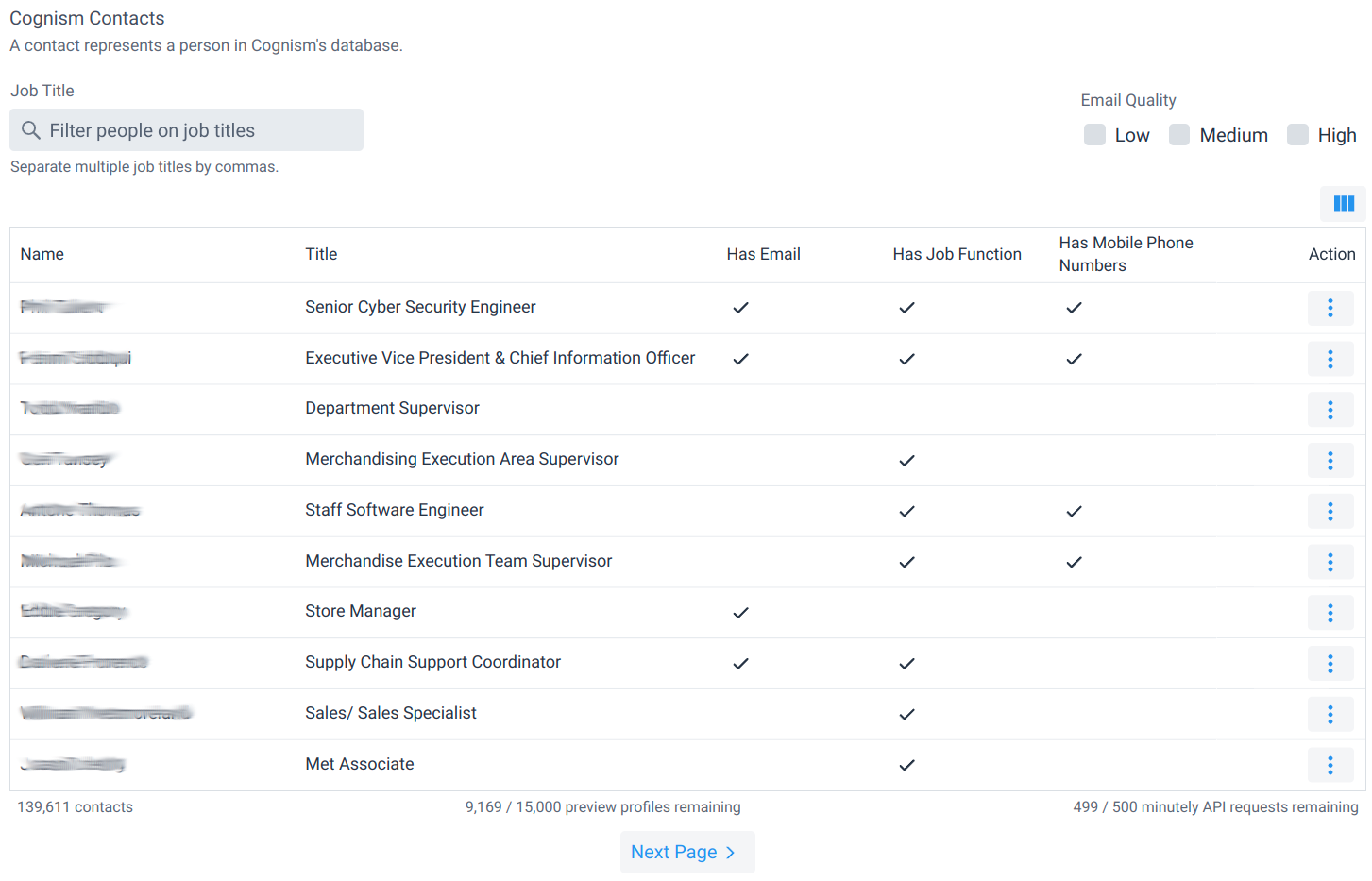Image resolution: width=1372 pixels, height=881 pixels.
Task: Click the Email Quality label
Action: [x=1127, y=100]
